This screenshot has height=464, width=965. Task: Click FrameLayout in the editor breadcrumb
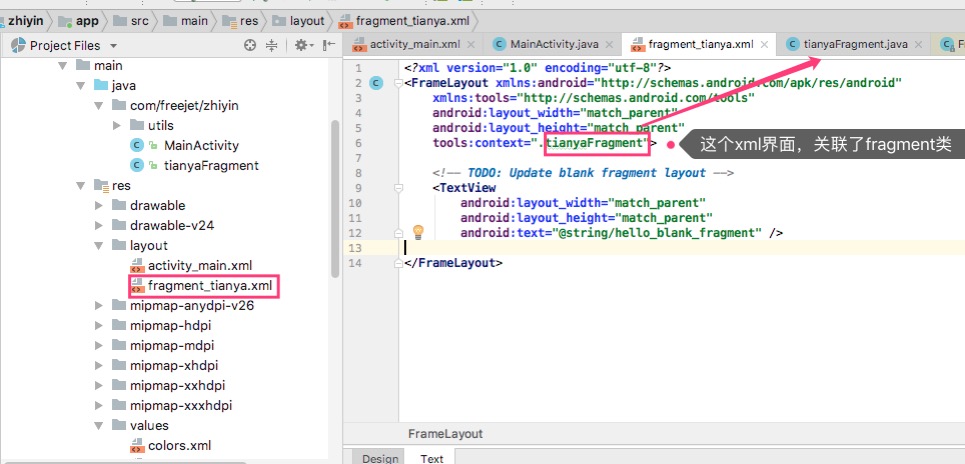(446, 434)
